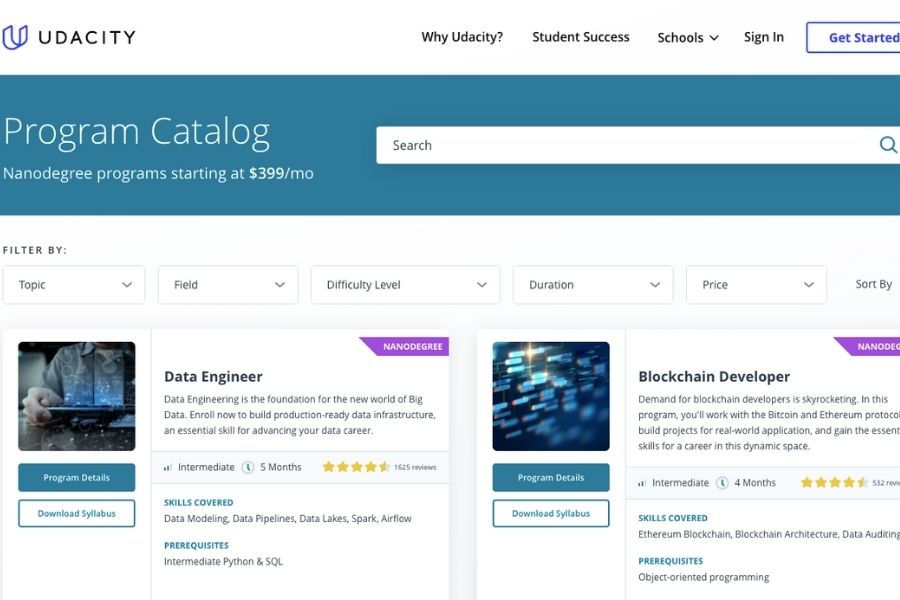Click the Program Catalog heading

[137, 132]
